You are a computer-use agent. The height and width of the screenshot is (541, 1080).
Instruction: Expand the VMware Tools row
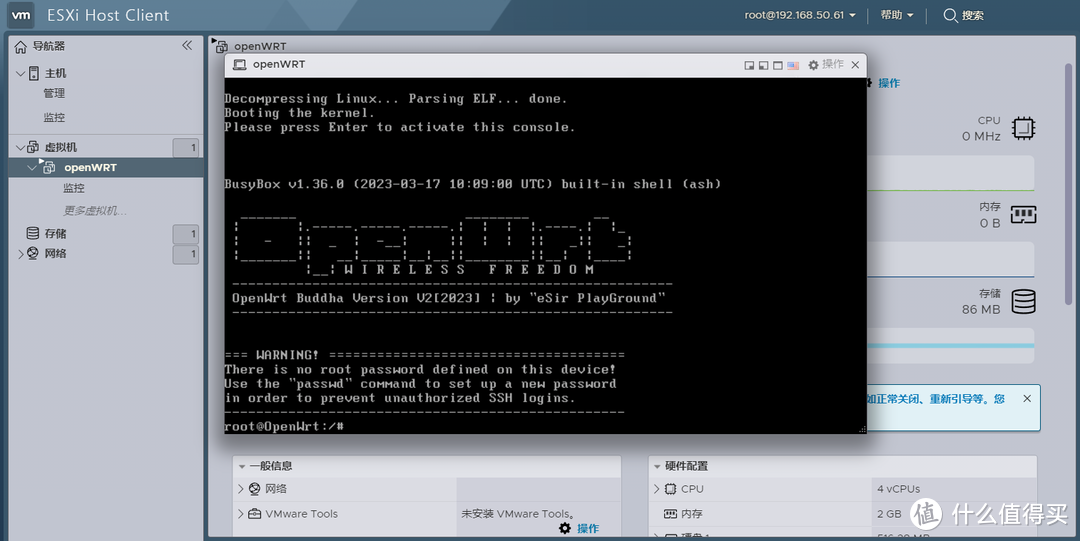[240, 514]
